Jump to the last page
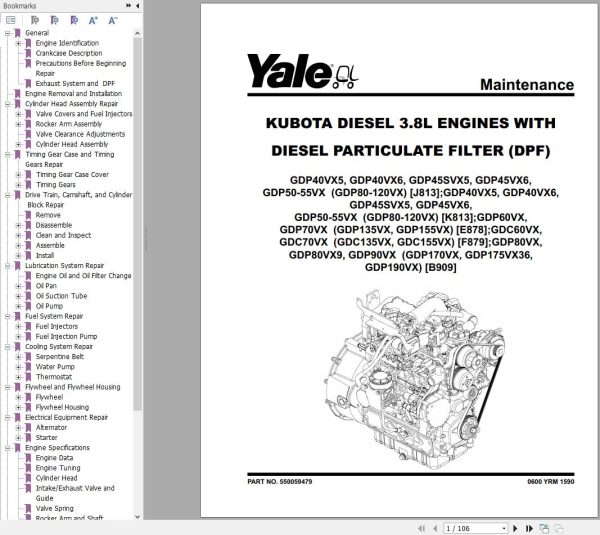This screenshot has height=535, width=600. 529,528
